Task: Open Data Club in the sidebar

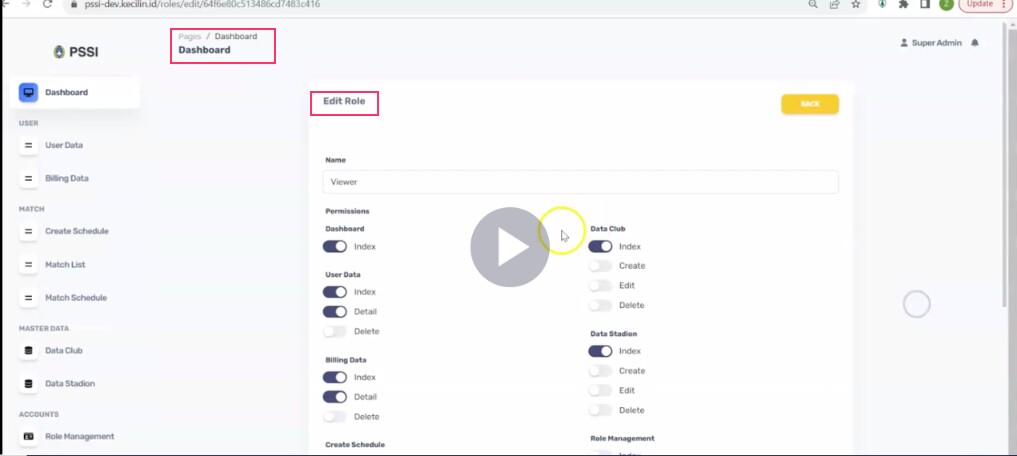Action: click(64, 350)
